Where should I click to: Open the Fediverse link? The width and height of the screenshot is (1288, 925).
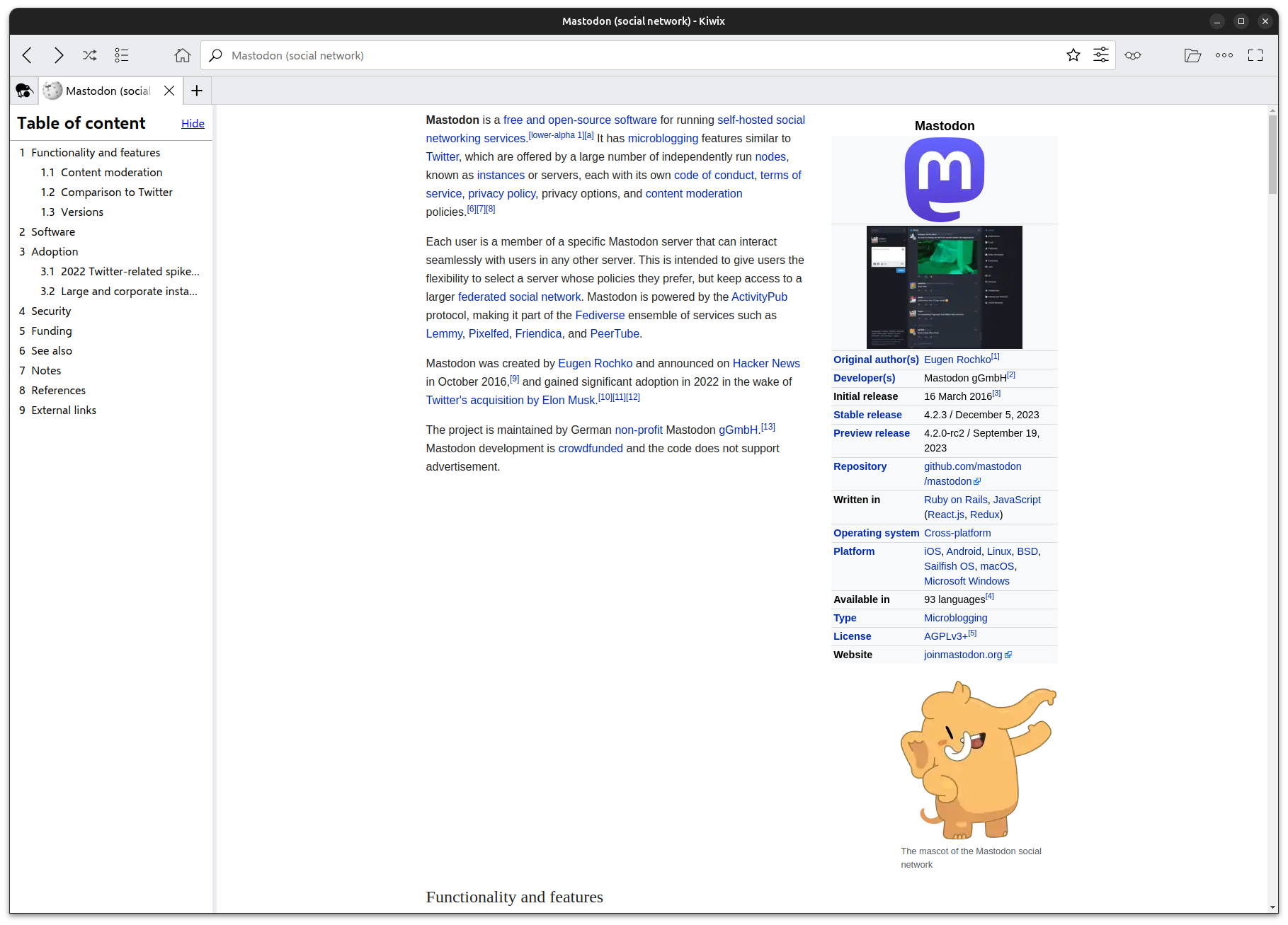coord(600,315)
